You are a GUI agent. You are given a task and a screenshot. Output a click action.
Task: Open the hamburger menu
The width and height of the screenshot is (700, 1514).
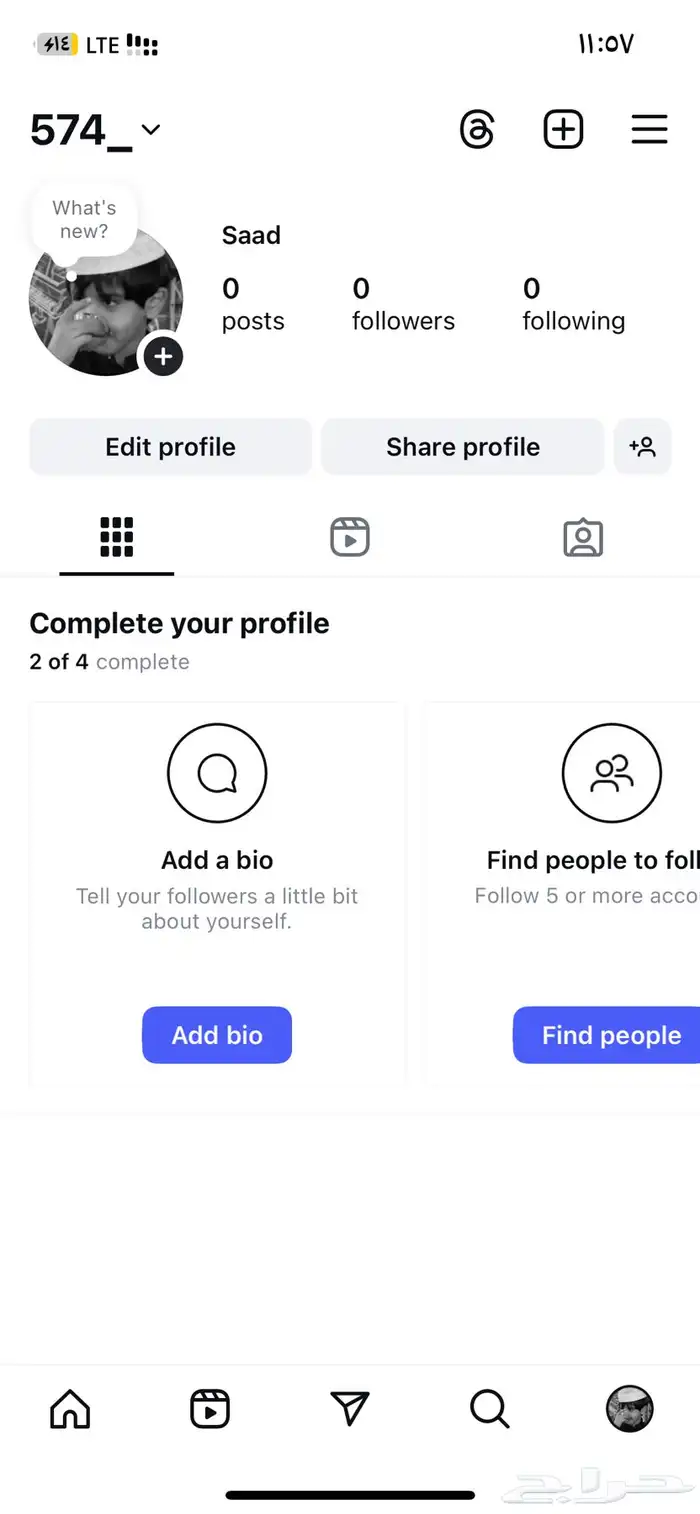click(649, 130)
